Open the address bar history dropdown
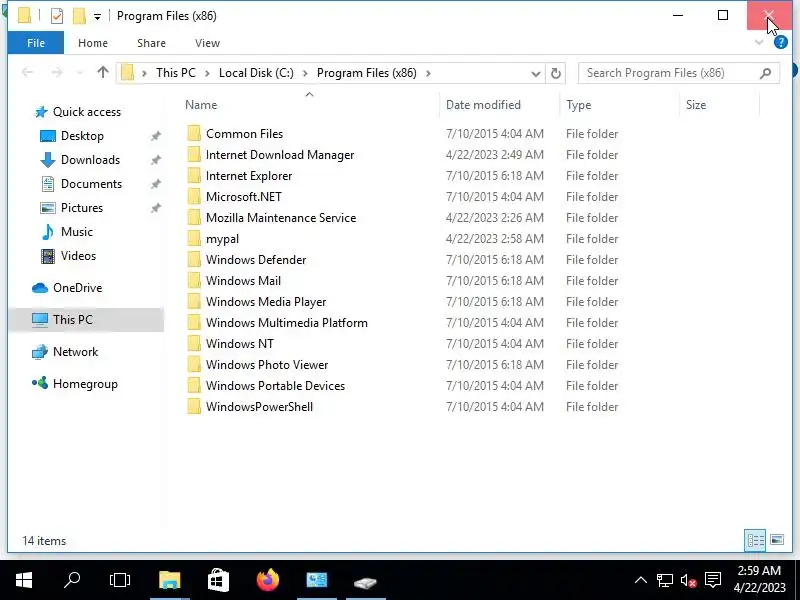The width and height of the screenshot is (800, 600). [535, 73]
